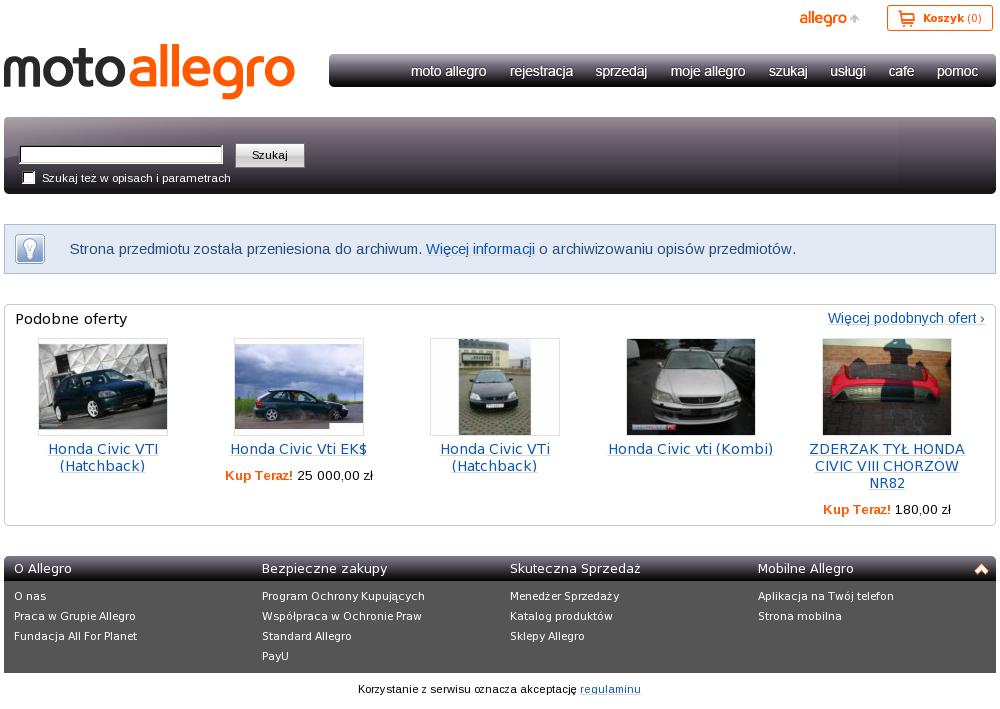Open Współpraca w Ochronie Praw link

[342, 617]
